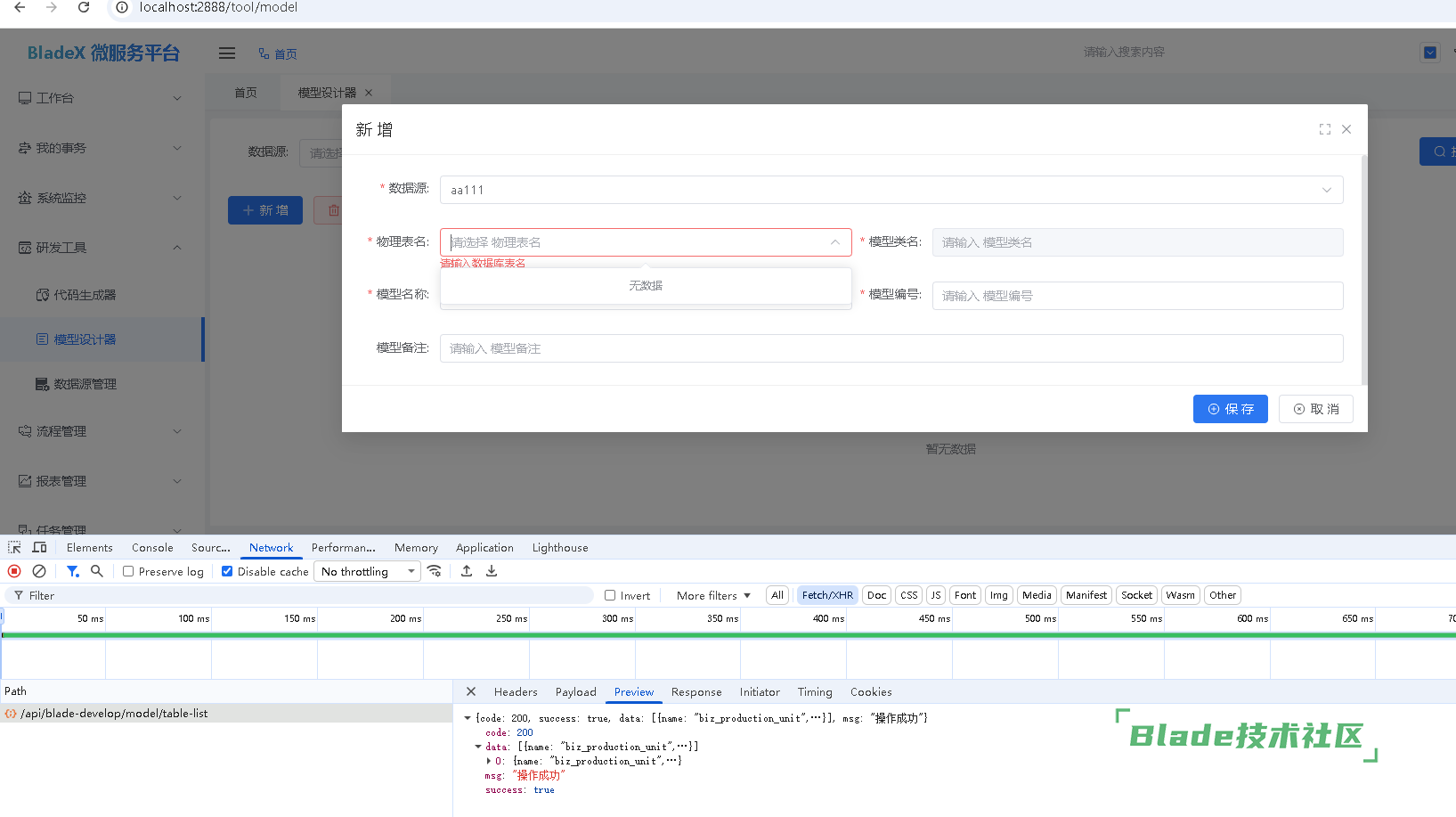Enable the Preserve log checkbox
Viewport: 1456px width, 817px height.
(x=128, y=572)
